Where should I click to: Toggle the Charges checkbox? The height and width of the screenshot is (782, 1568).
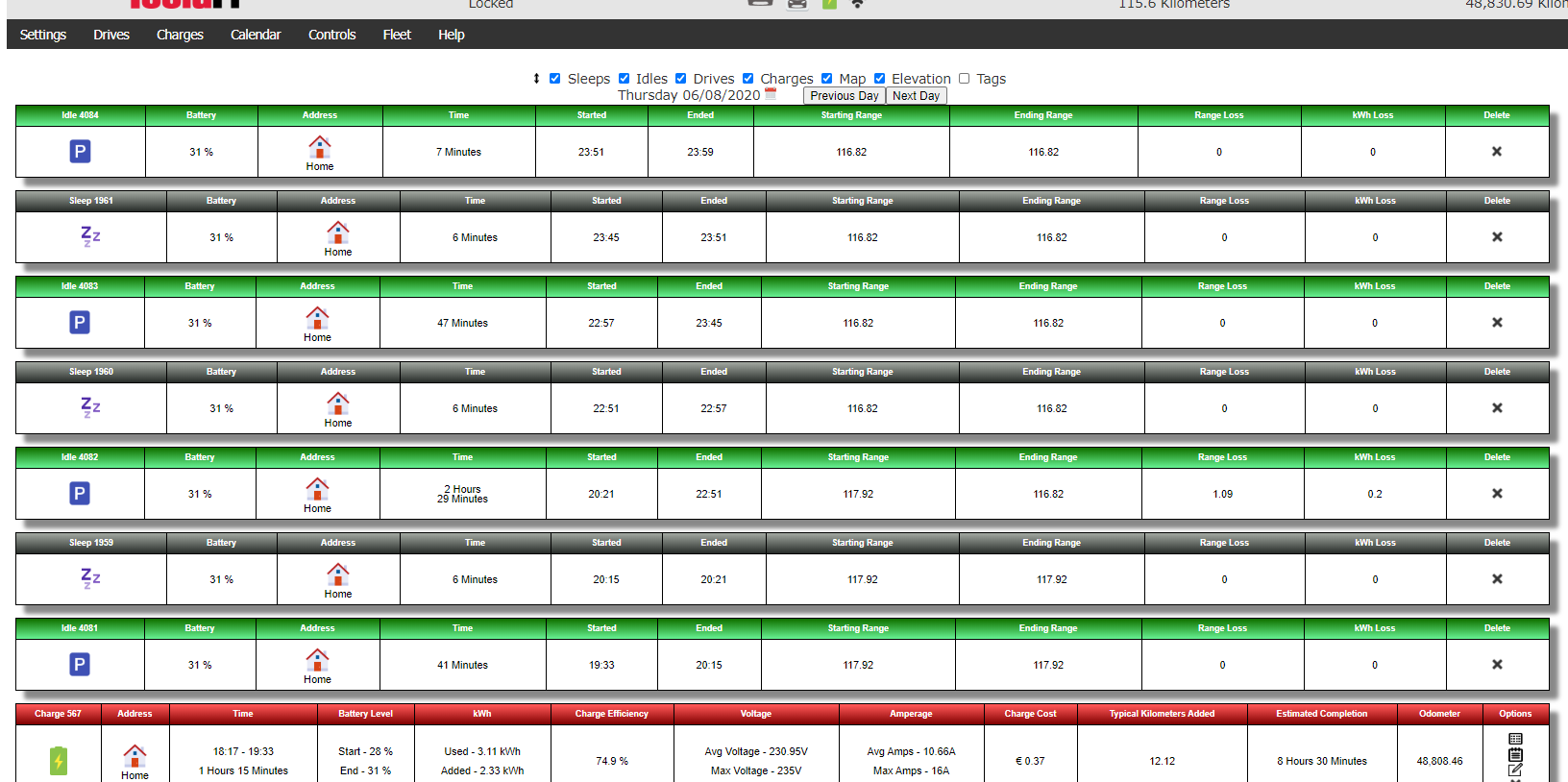tap(747, 79)
